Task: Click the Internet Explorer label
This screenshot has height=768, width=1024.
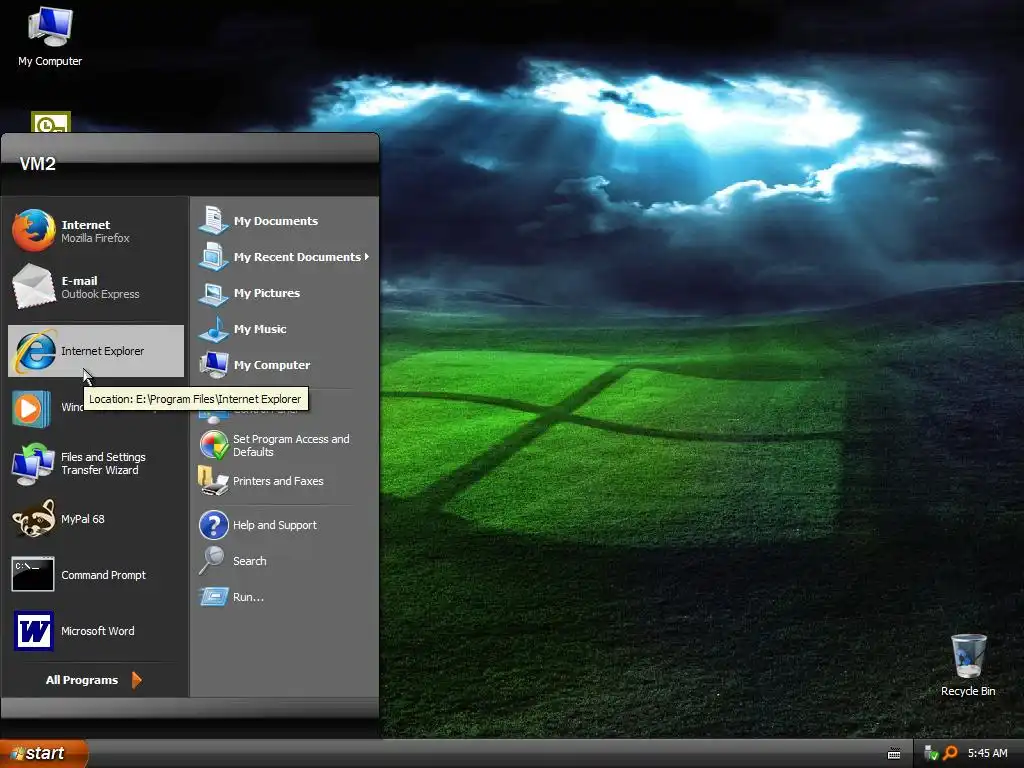Action: click(103, 351)
